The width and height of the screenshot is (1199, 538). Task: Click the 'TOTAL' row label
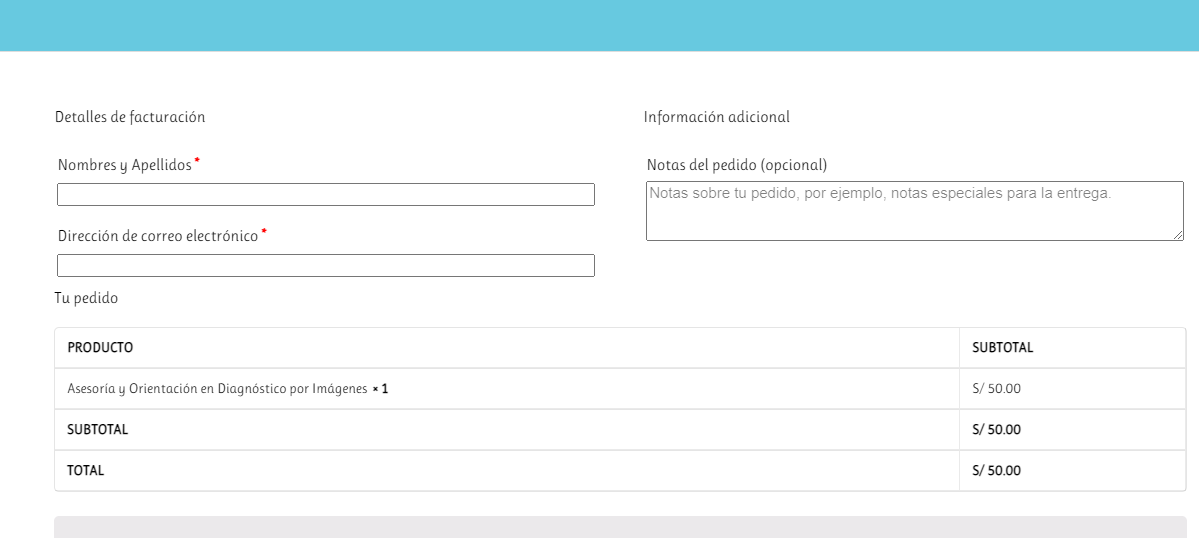coord(86,471)
